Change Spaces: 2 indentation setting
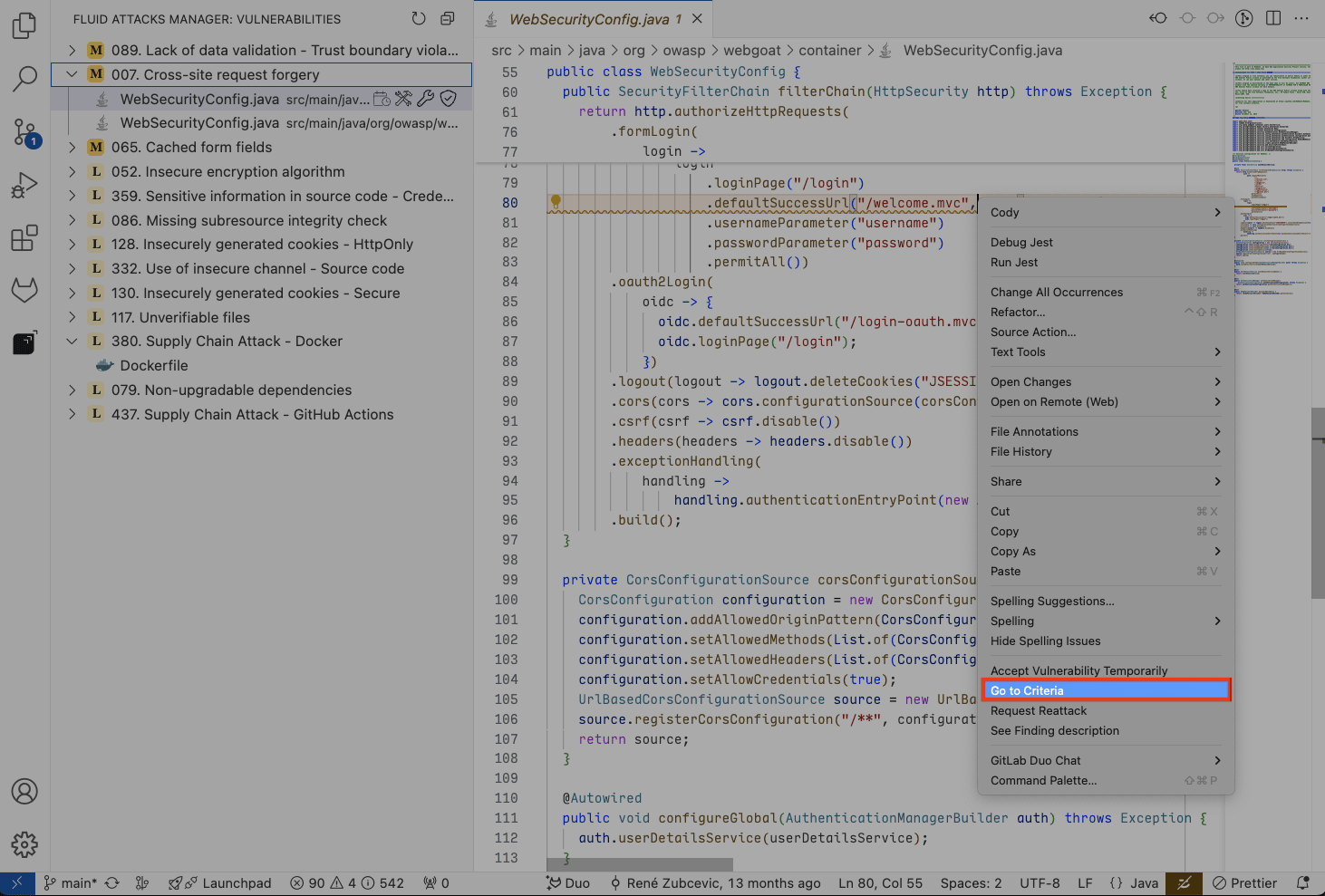This screenshot has width=1325, height=896. 971,883
